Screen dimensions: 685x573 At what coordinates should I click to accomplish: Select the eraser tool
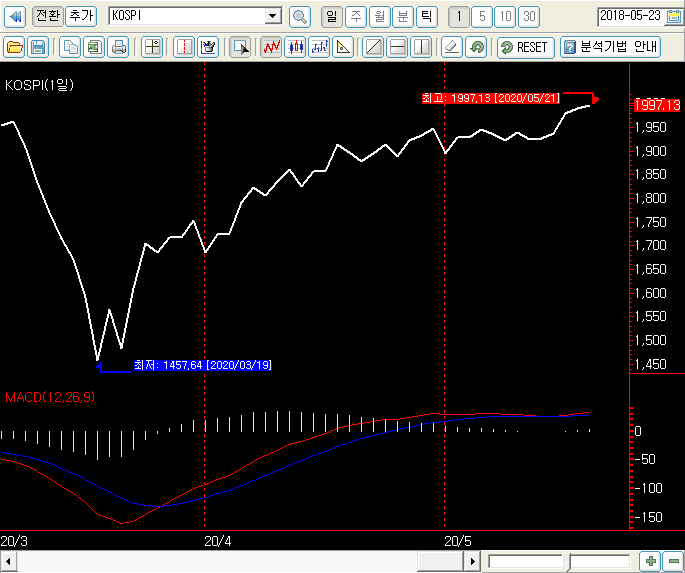tap(452, 47)
